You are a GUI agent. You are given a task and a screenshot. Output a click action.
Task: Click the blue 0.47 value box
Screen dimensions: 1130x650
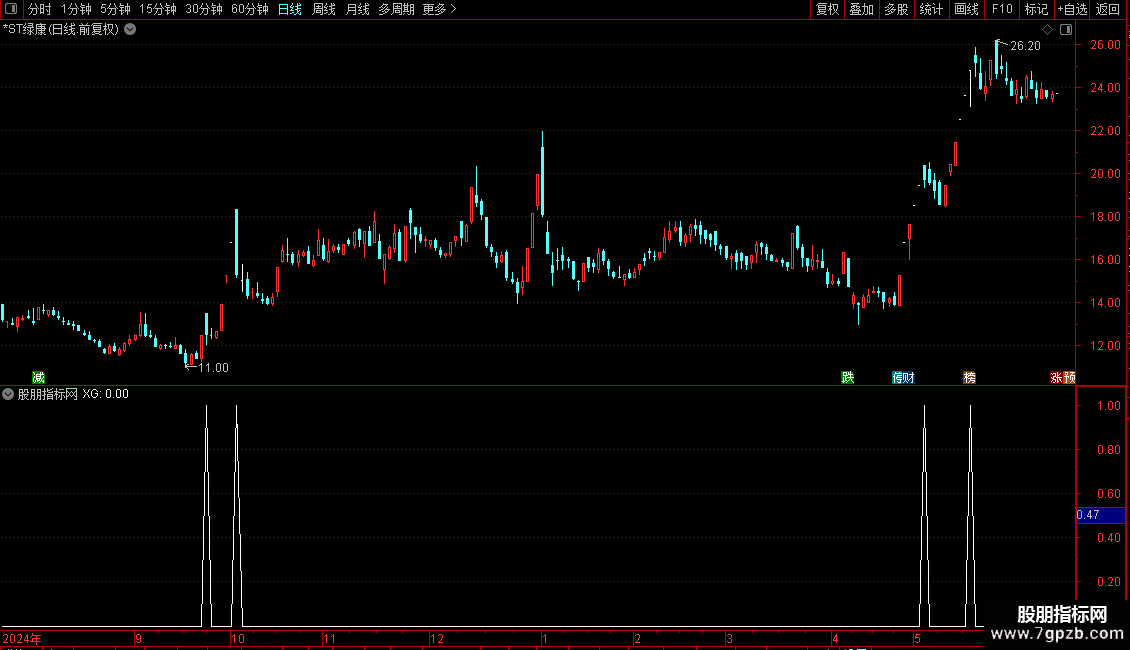[1100, 515]
